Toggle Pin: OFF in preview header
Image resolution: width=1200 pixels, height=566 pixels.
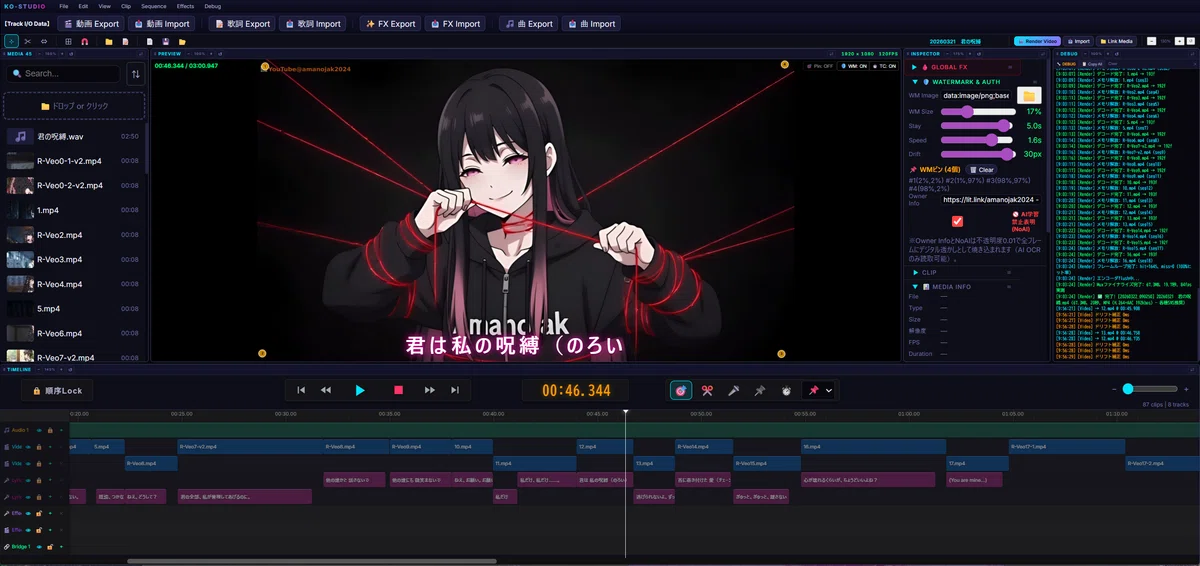click(820, 66)
